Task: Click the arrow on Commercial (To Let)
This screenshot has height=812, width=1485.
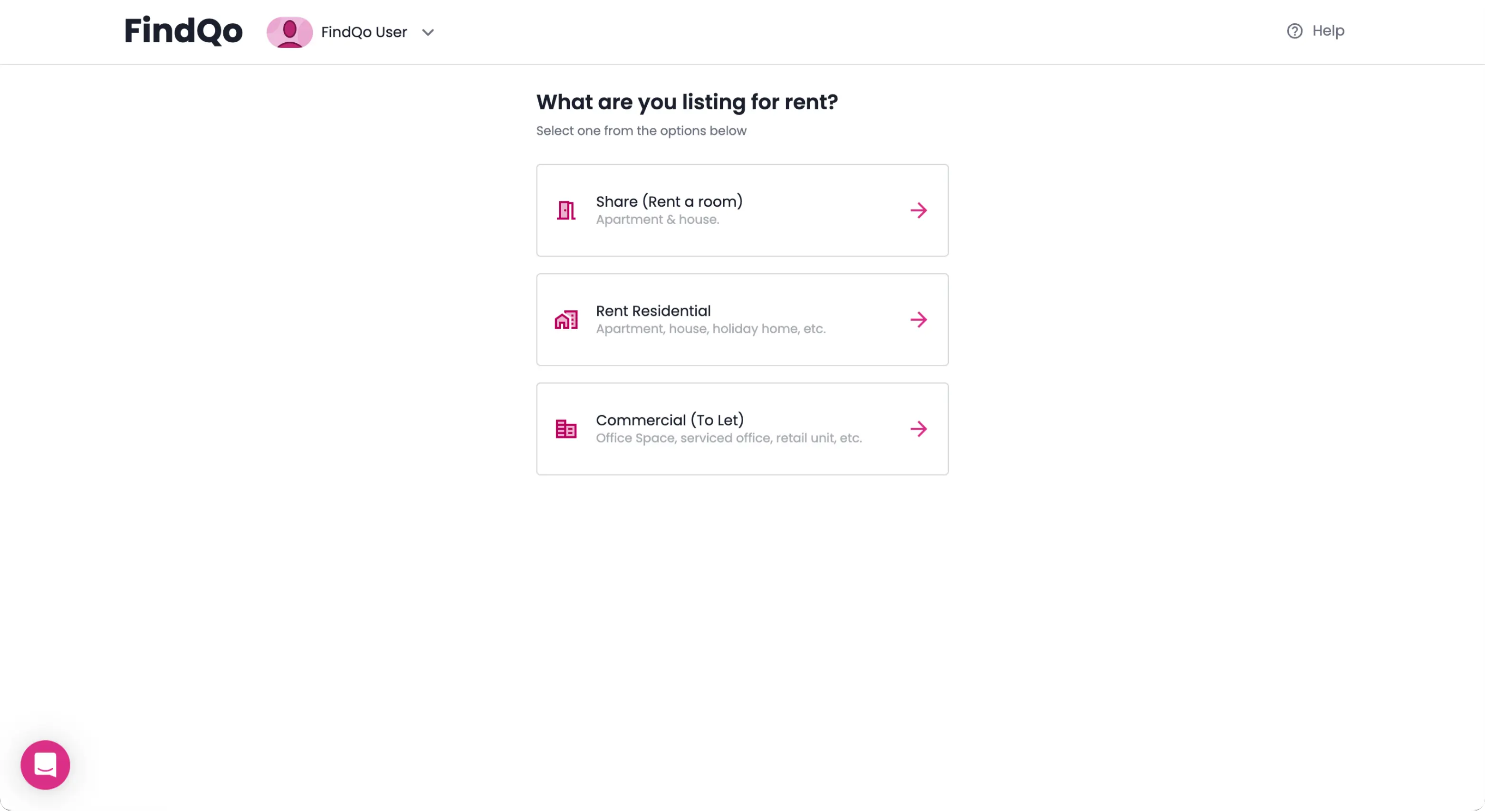Action: pyautogui.click(x=919, y=429)
